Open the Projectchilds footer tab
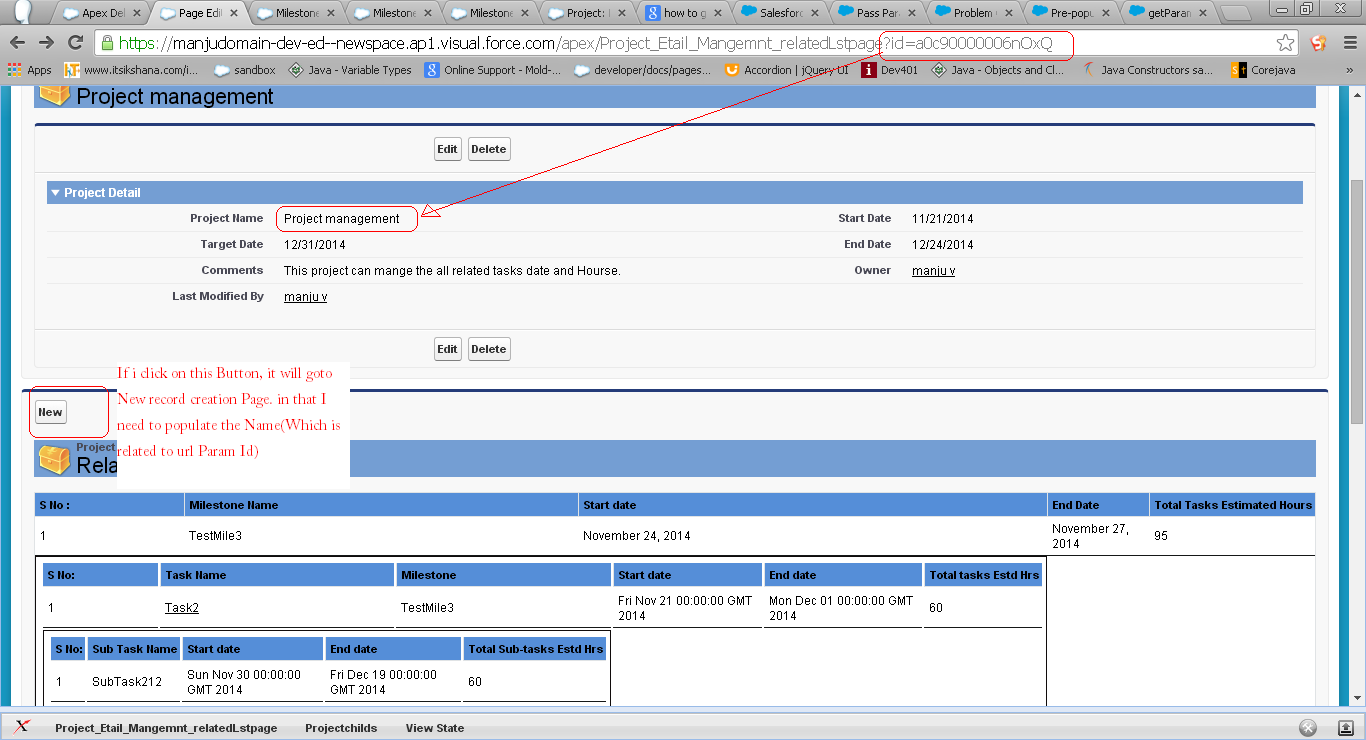Screen dimensions: 1366x740 pos(341,728)
